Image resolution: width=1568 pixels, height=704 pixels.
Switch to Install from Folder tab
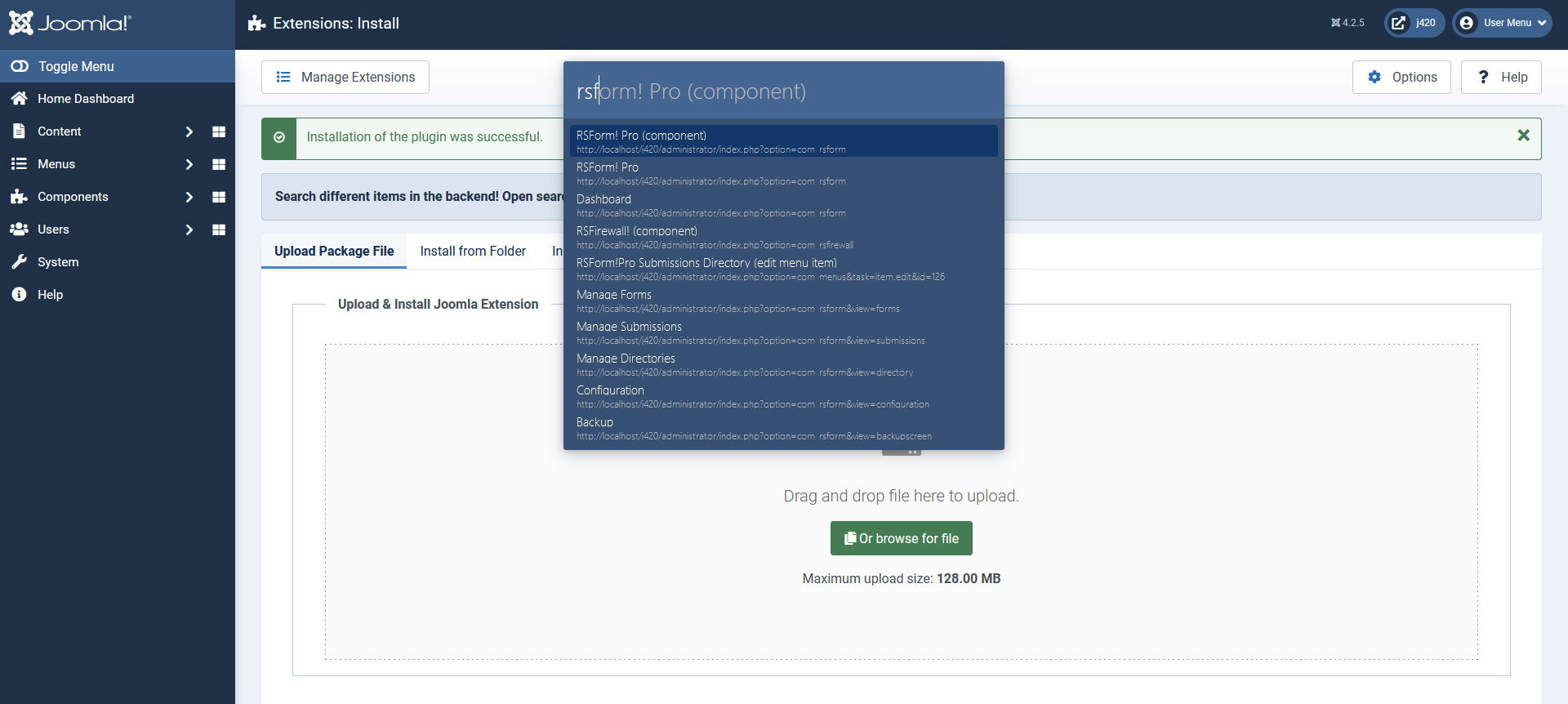pyautogui.click(x=473, y=251)
